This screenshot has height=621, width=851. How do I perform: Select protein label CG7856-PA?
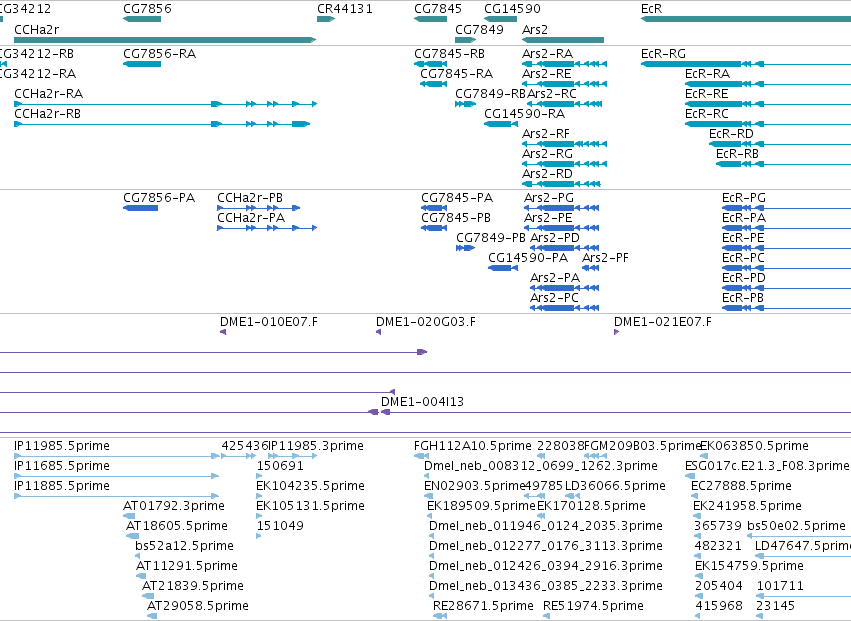coord(159,198)
